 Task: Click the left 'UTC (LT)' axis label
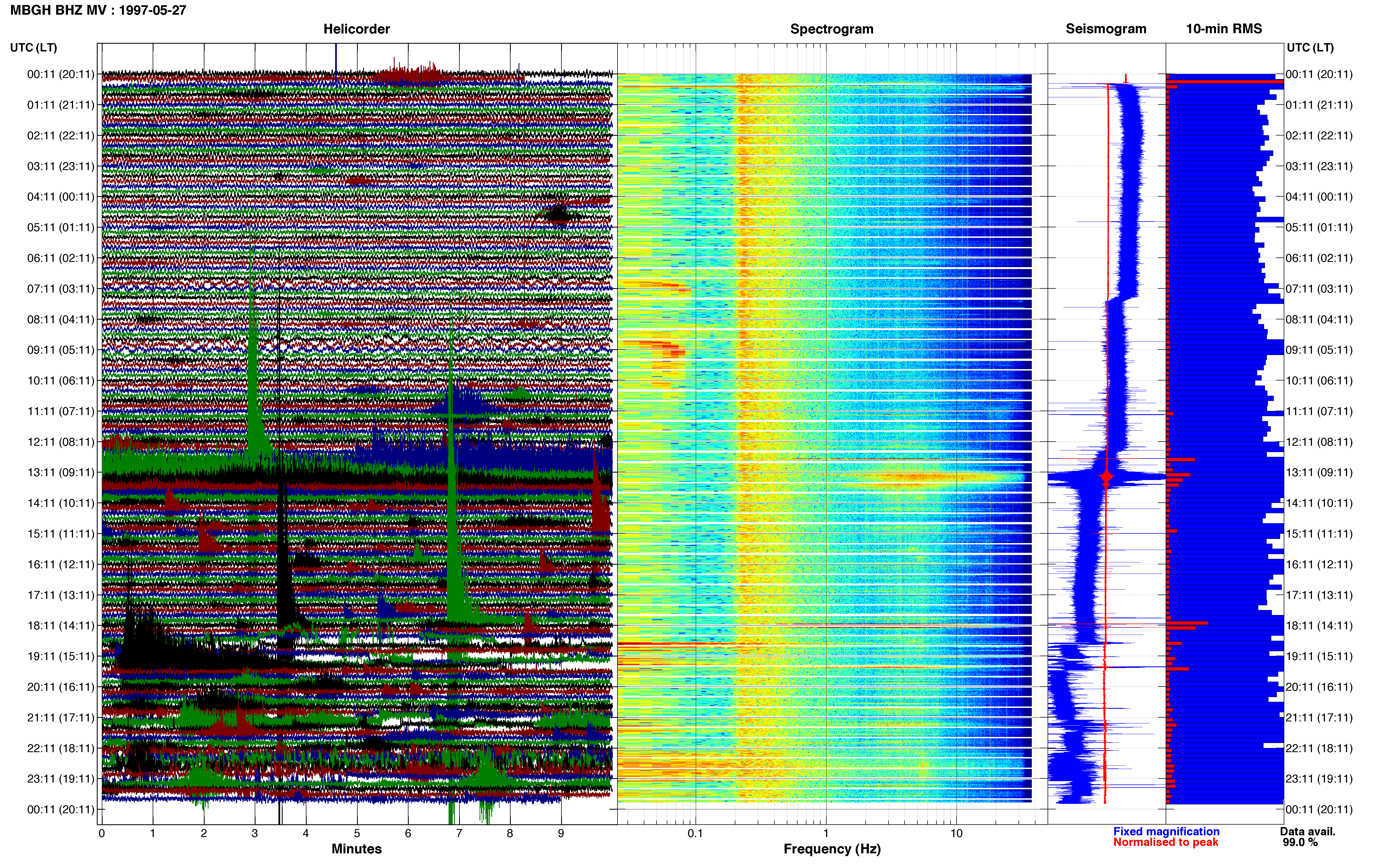[x=34, y=48]
